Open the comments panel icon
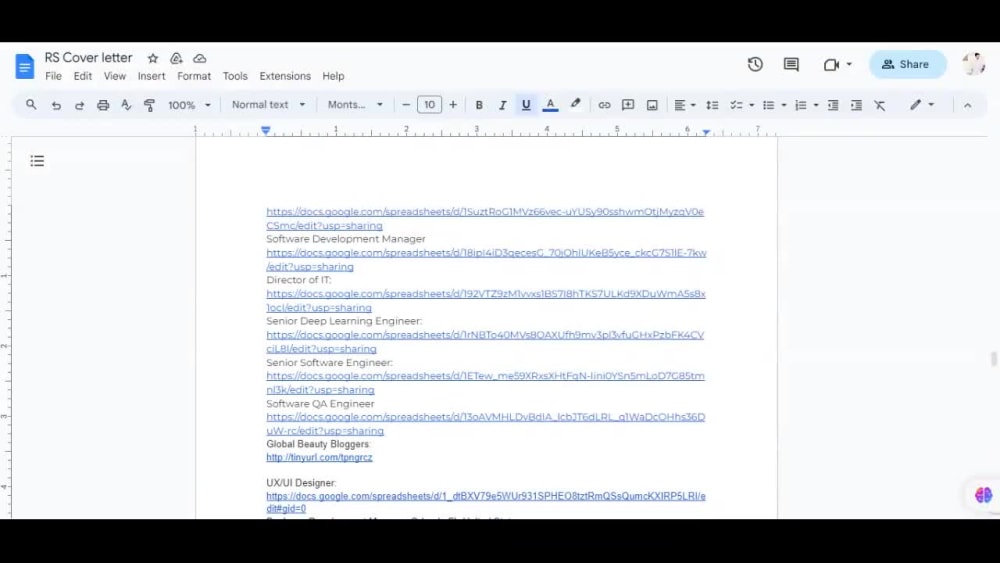1000x563 pixels. click(791, 64)
